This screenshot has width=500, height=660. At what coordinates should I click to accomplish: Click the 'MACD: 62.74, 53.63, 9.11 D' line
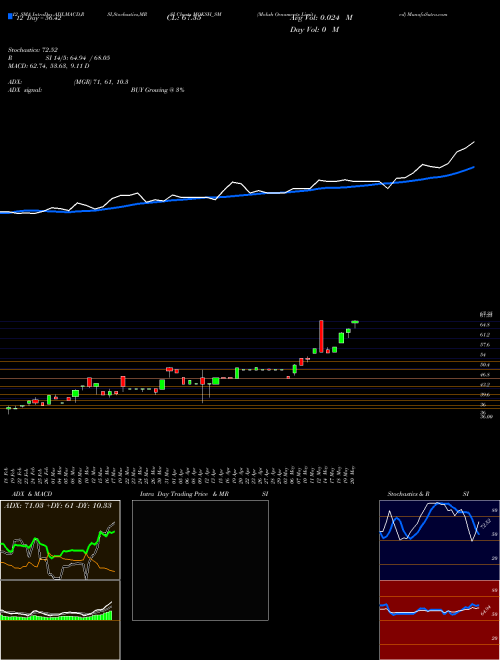coord(48,66)
